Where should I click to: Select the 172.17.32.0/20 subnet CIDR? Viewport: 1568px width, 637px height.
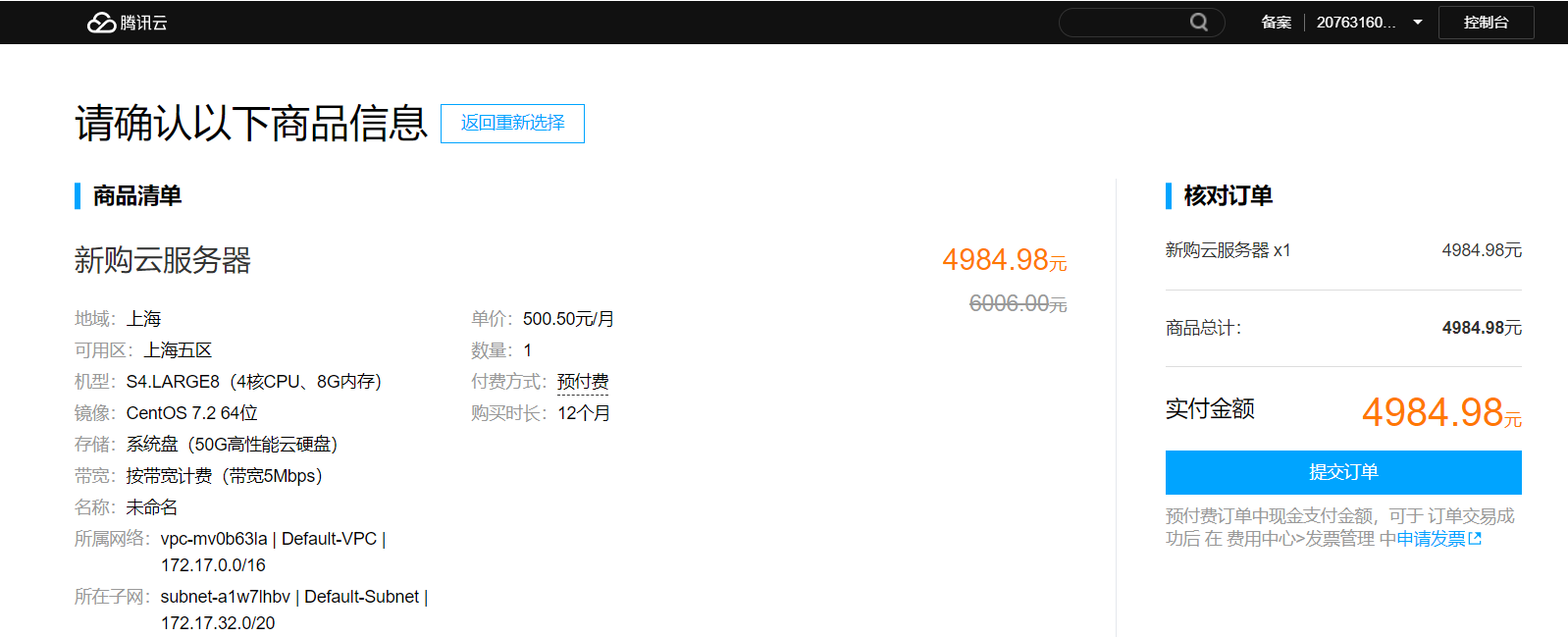tap(218, 623)
